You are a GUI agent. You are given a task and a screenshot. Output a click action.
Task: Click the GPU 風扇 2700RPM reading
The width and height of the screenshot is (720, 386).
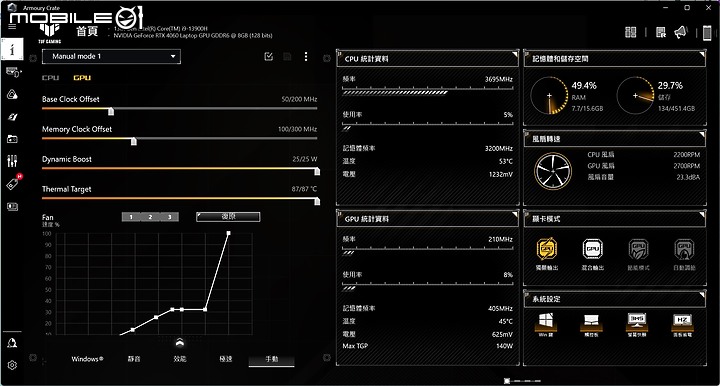point(686,166)
